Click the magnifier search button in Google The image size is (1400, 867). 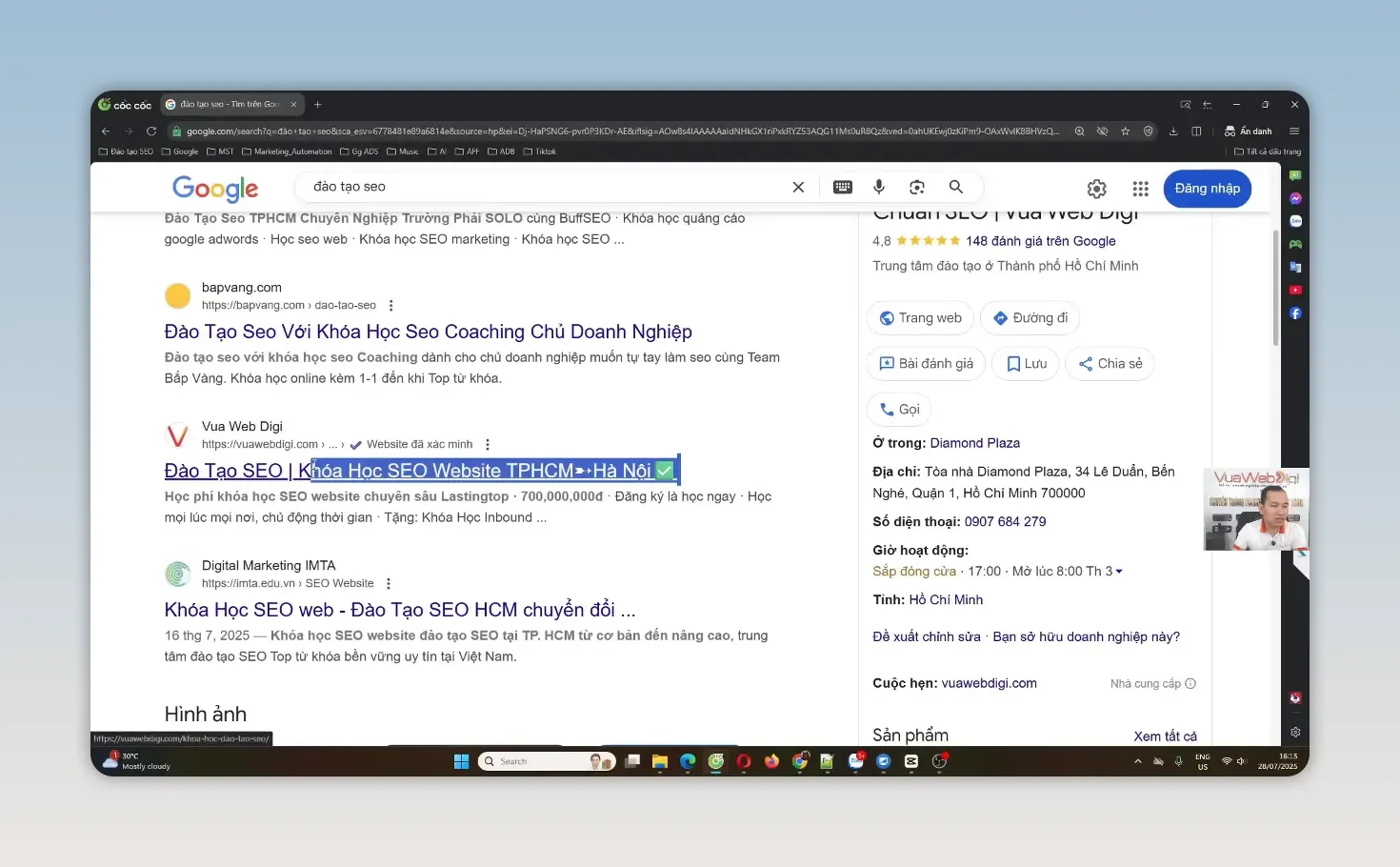point(956,187)
